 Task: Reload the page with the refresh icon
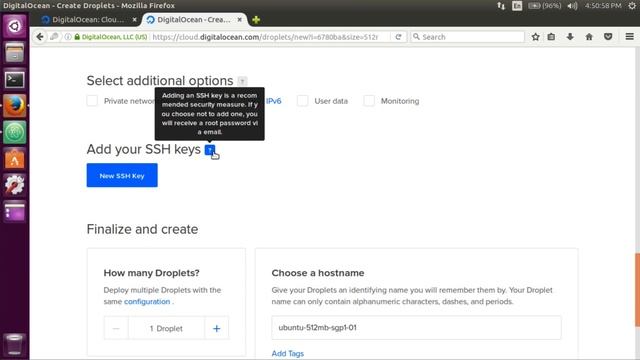coord(398,37)
